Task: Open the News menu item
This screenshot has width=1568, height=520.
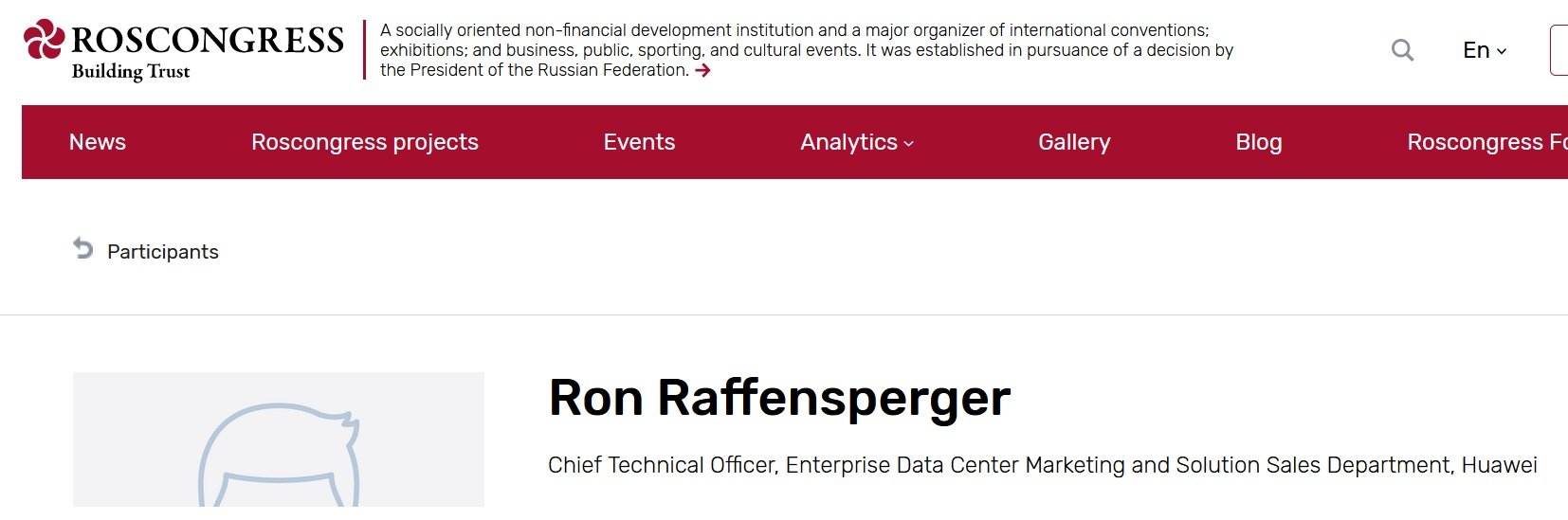Action: pyautogui.click(x=98, y=142)
